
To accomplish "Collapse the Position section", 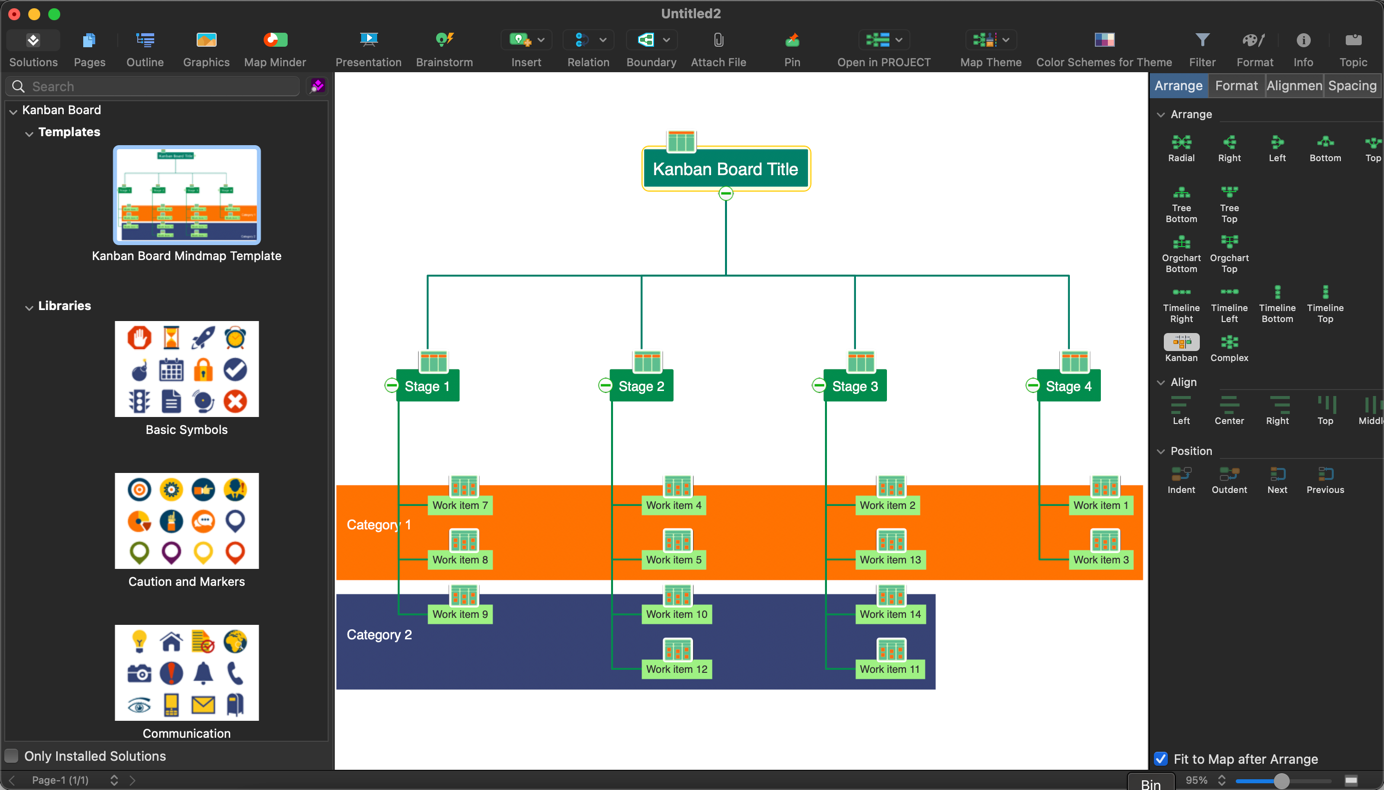I will coord(1161,452).
